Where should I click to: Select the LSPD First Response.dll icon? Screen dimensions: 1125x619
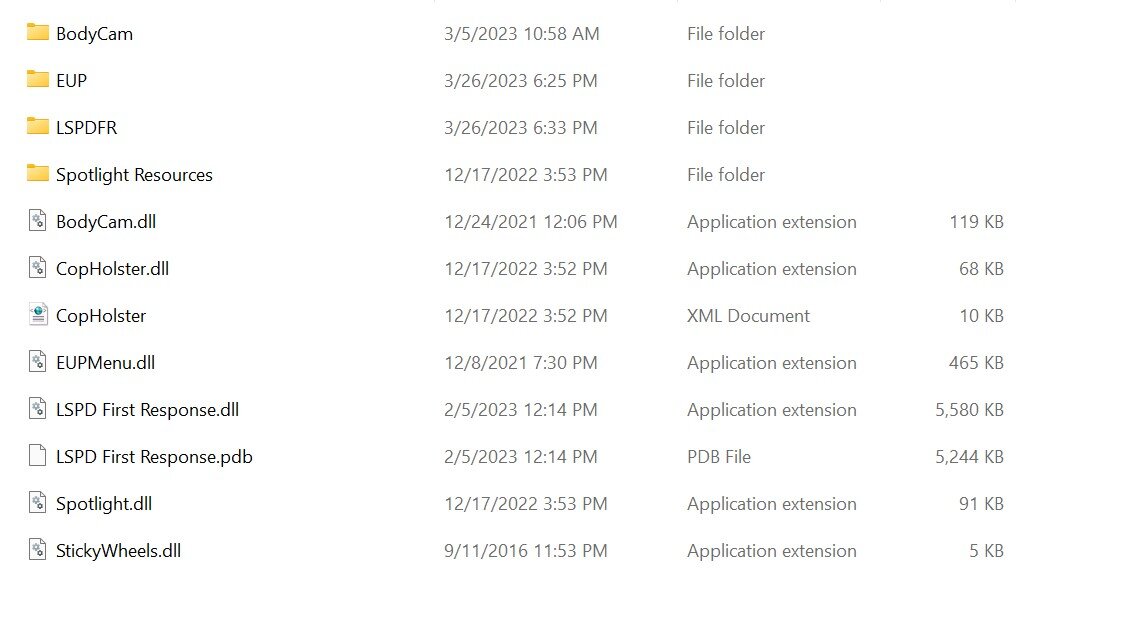[38, 409]
